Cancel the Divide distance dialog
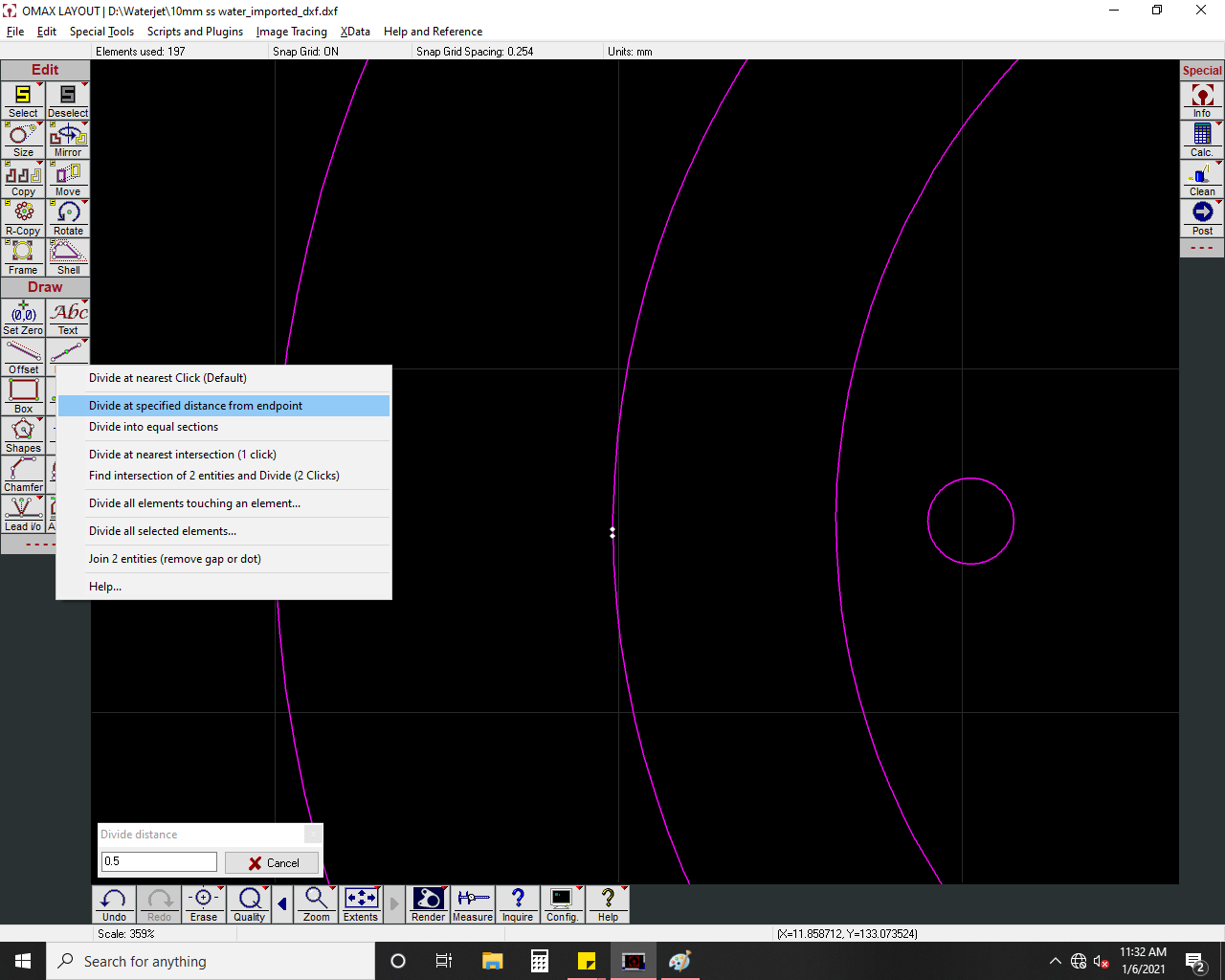The width and height of the screenshot is (1225, 980). click(x=272, y=862)
